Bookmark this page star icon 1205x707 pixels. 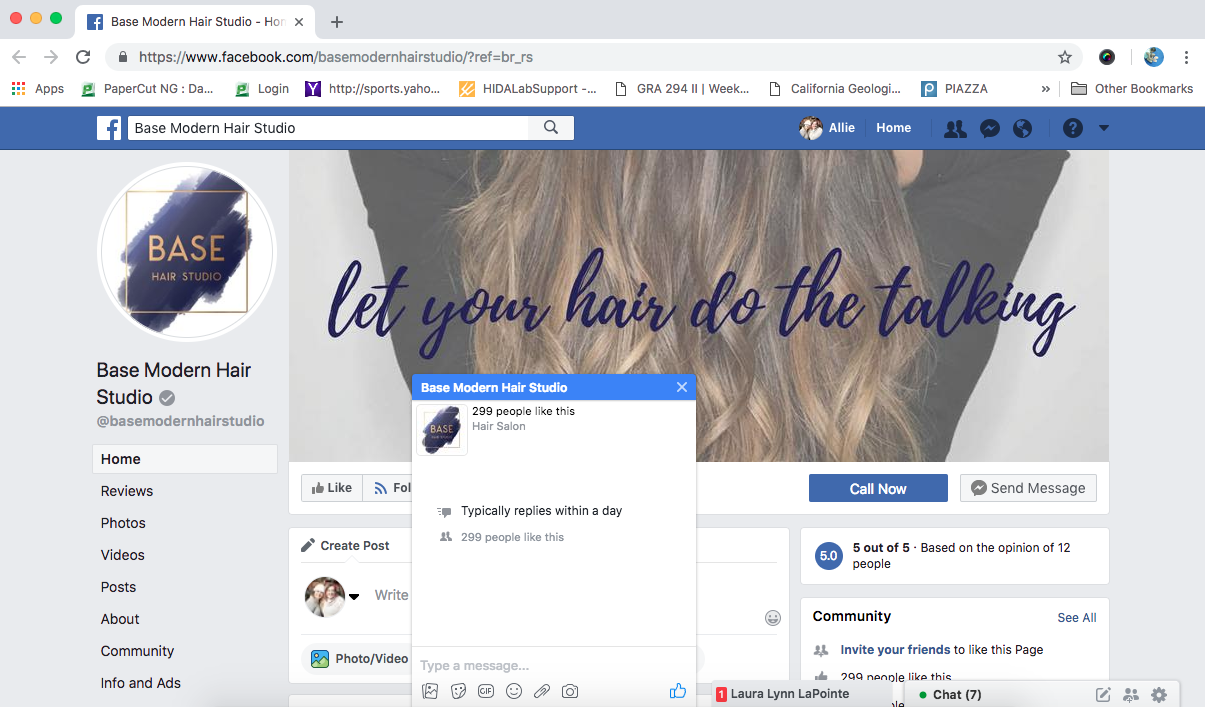[x=1065, y=57]
